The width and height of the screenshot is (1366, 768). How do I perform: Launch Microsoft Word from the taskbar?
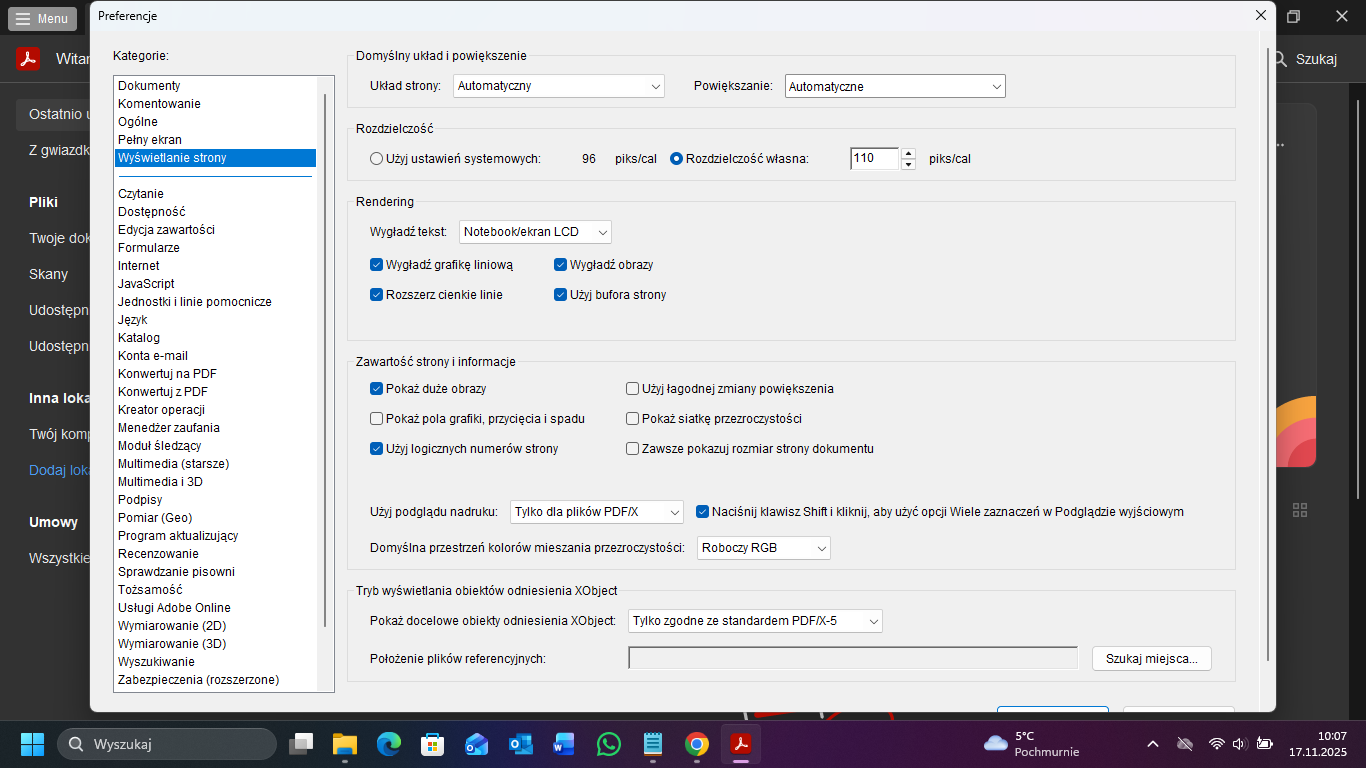[564, 744]
